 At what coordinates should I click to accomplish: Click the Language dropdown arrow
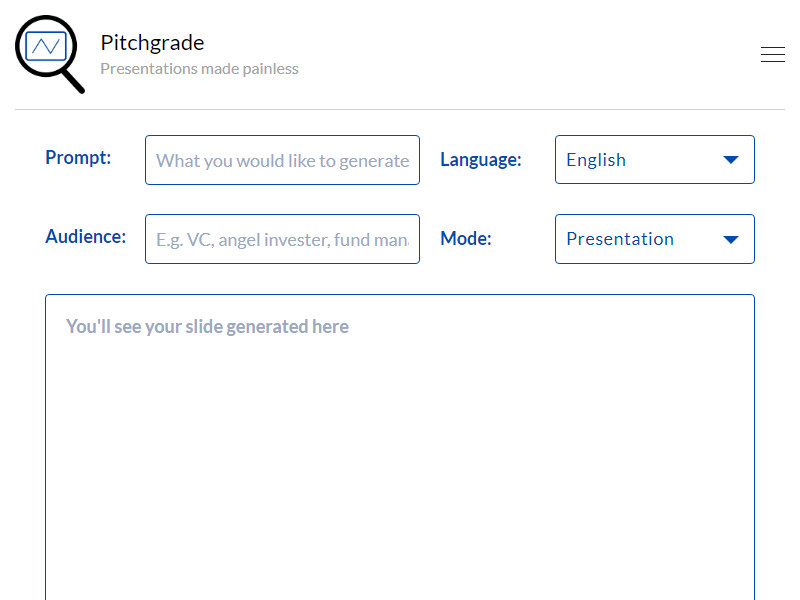coord(730,160)
